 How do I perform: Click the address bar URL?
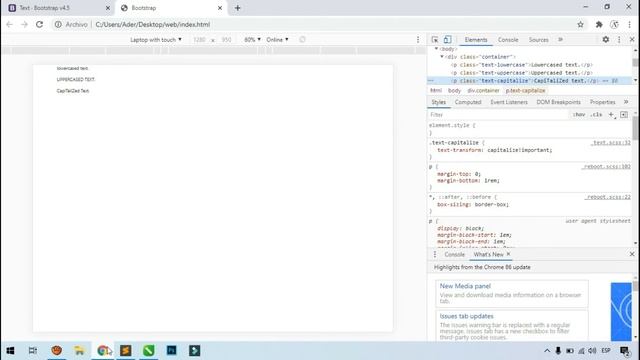click(x=153, y=24)
